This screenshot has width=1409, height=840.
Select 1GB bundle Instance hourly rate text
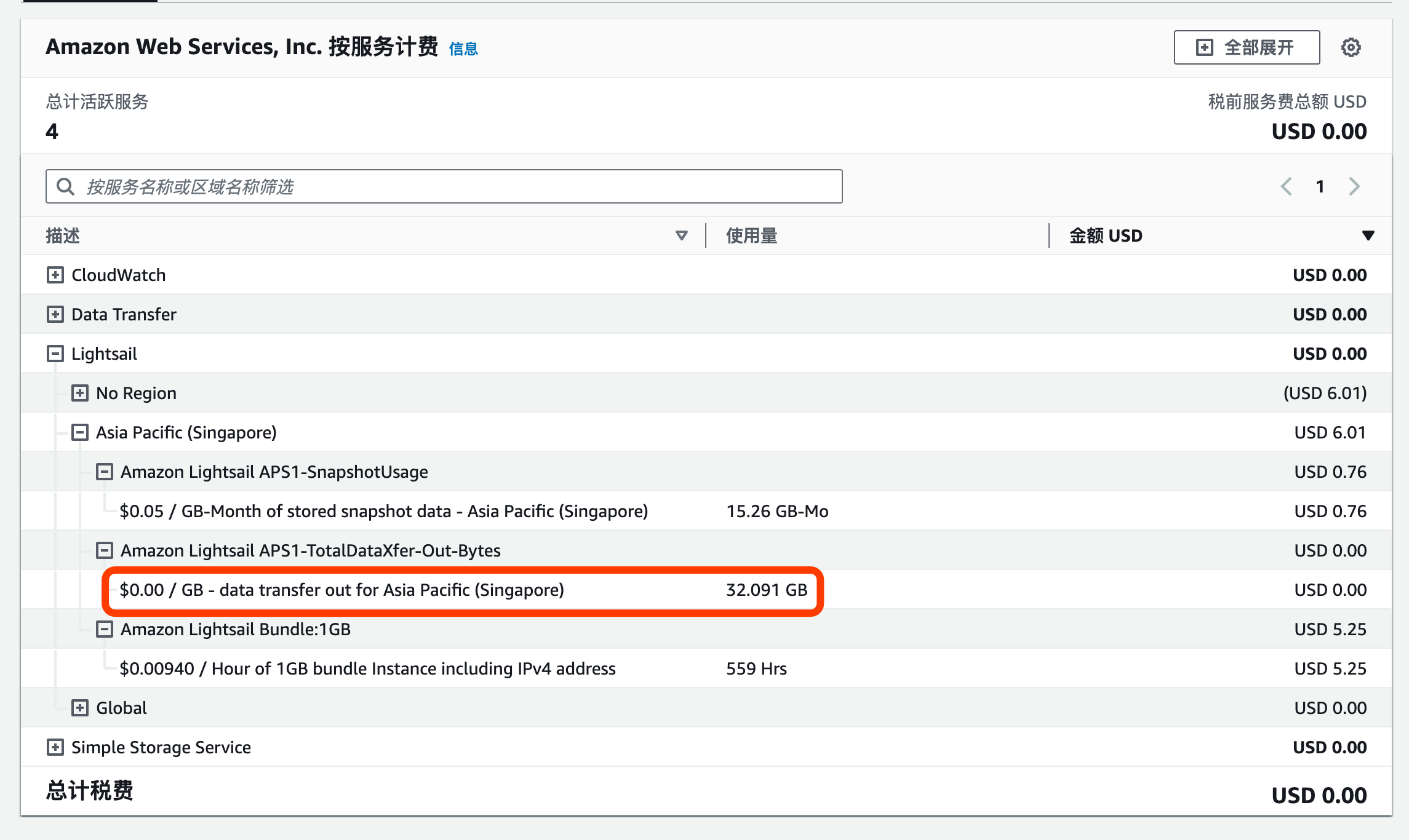(367, 668)
